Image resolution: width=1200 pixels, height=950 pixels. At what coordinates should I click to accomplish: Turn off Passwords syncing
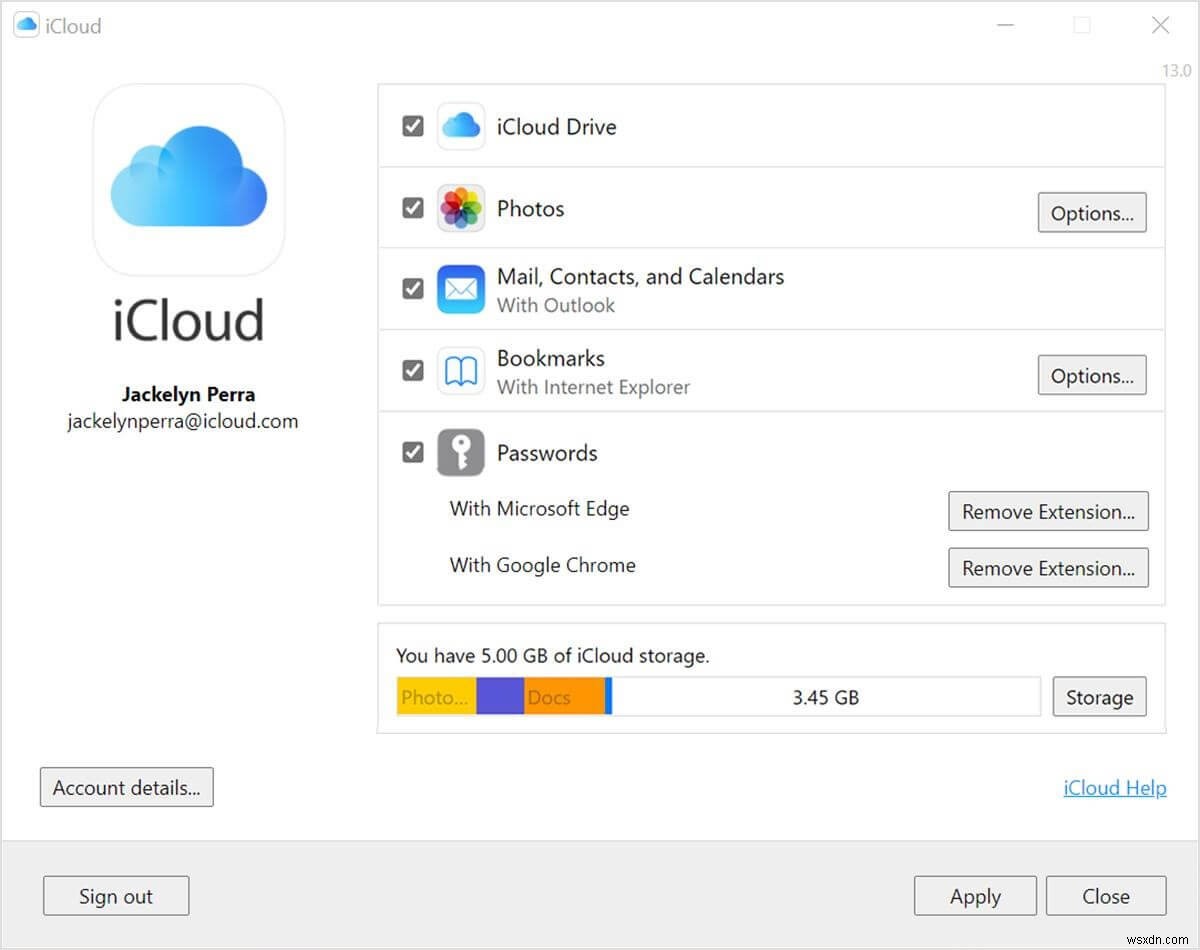412,452
